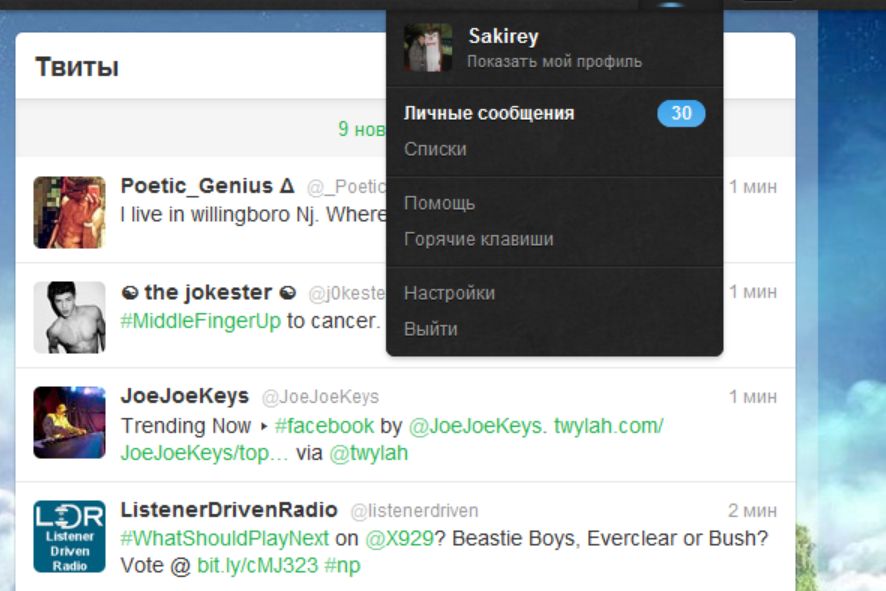Viewport: 886px width, 591px height.
Task: Click Показать мой профиль link
Action: click(x=554, y=61)
